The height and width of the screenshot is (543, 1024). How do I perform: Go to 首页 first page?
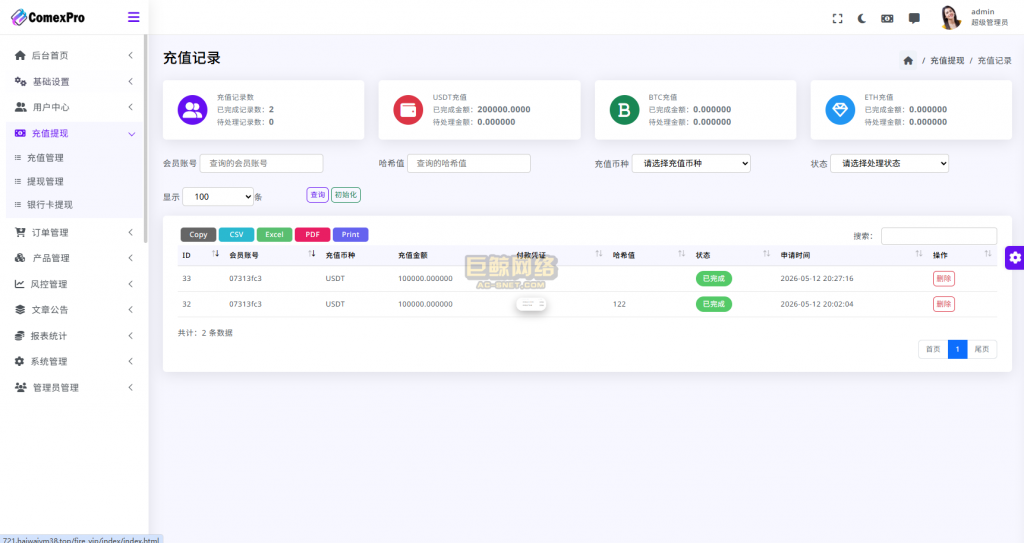coord(933,350)
